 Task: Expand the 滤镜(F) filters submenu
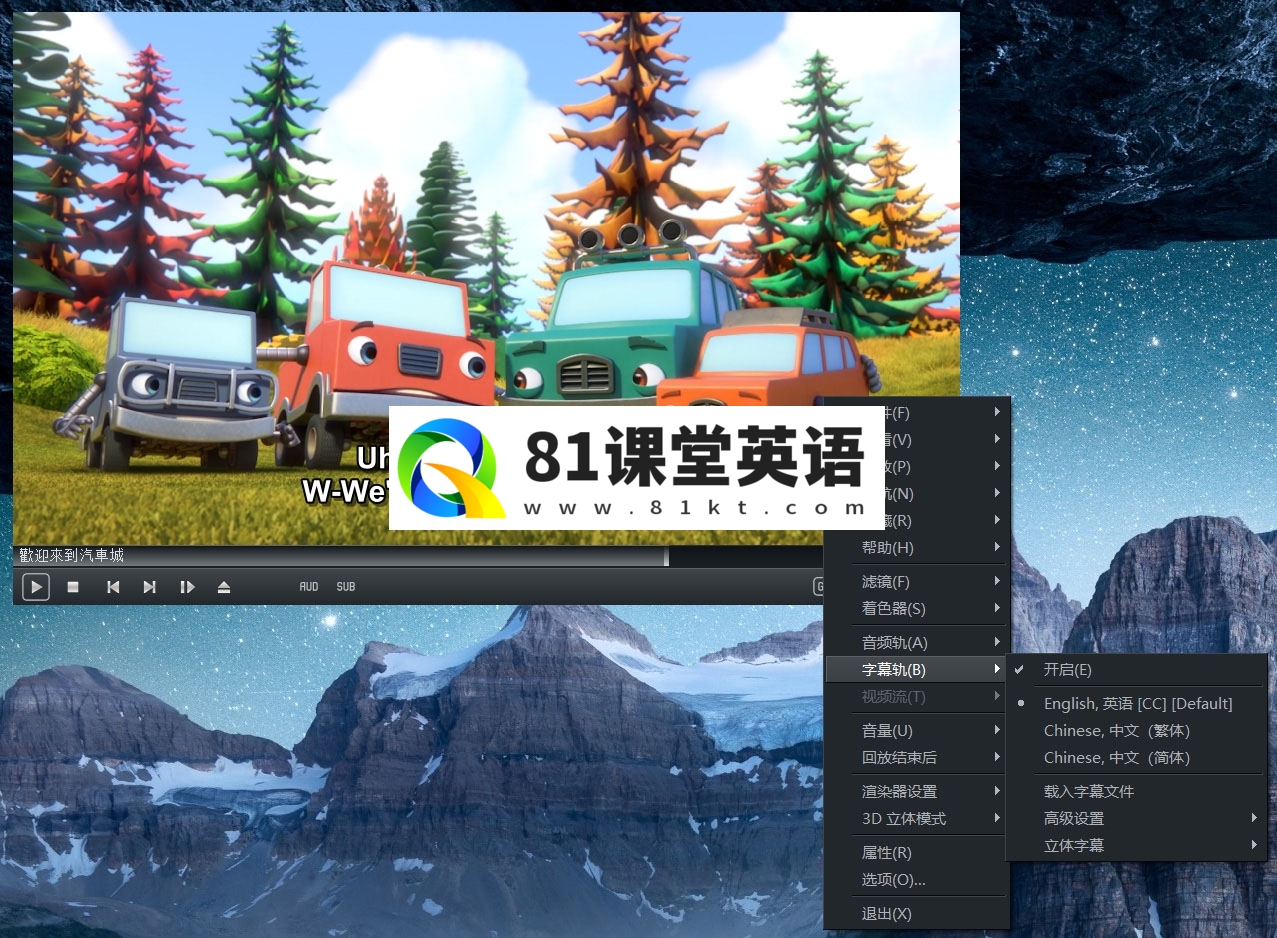[917, 582]
